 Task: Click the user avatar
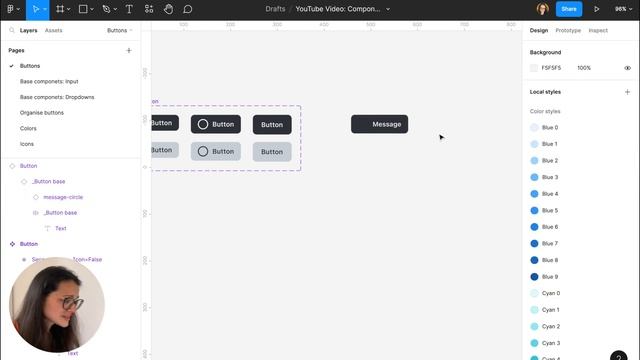pyautogui.click(x=542, y=9)
